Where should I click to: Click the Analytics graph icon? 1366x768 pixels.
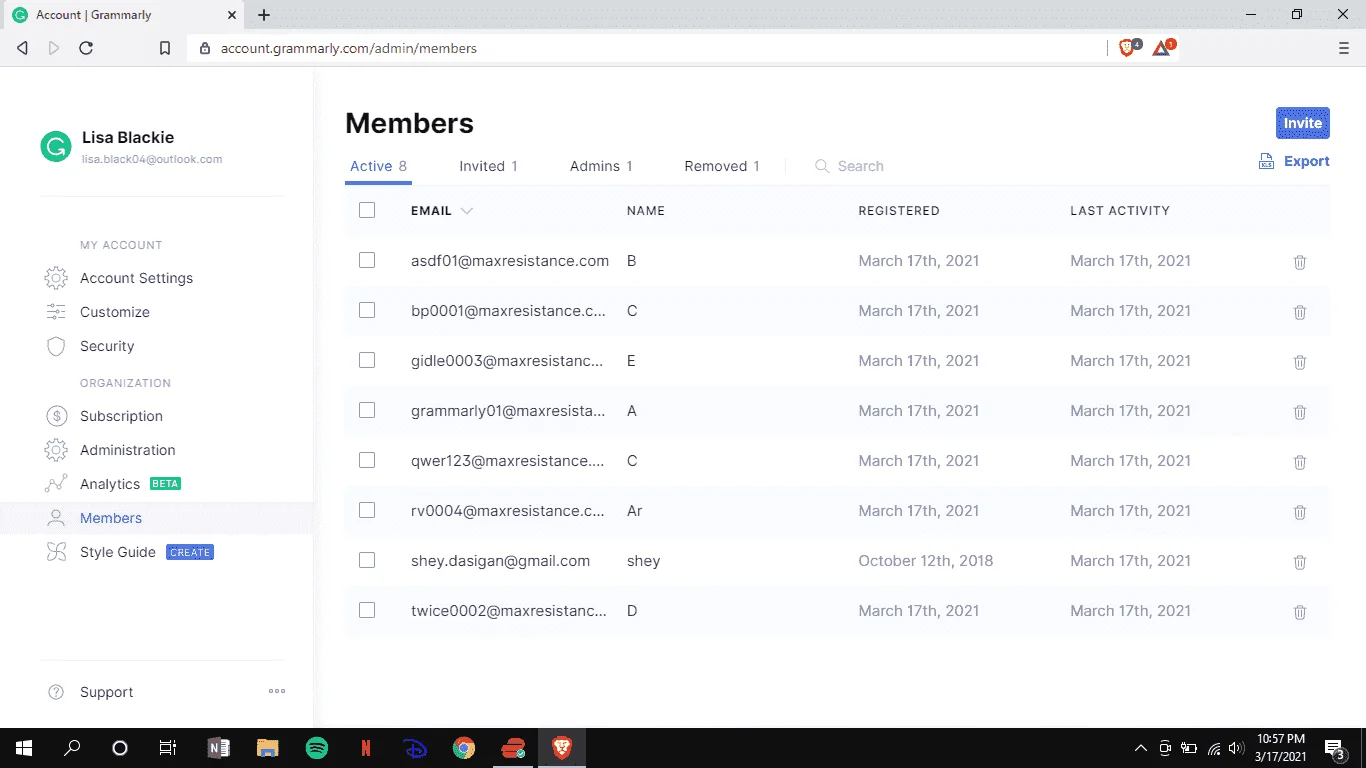coord(56,484)
